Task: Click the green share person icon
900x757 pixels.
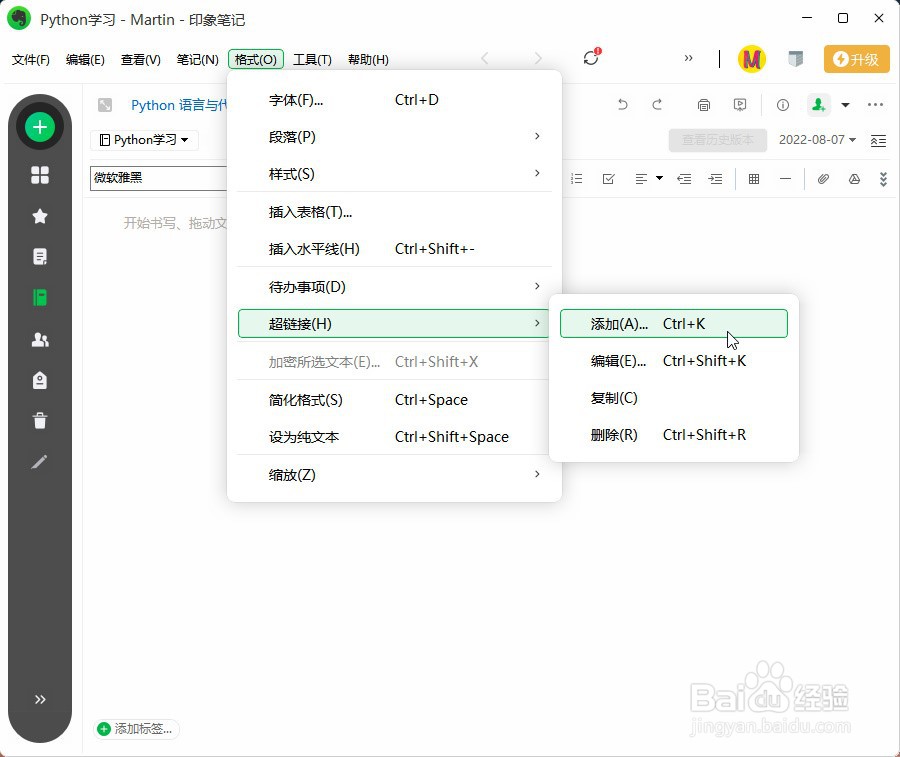Action: pyautogui.click(x=818, y=105)
